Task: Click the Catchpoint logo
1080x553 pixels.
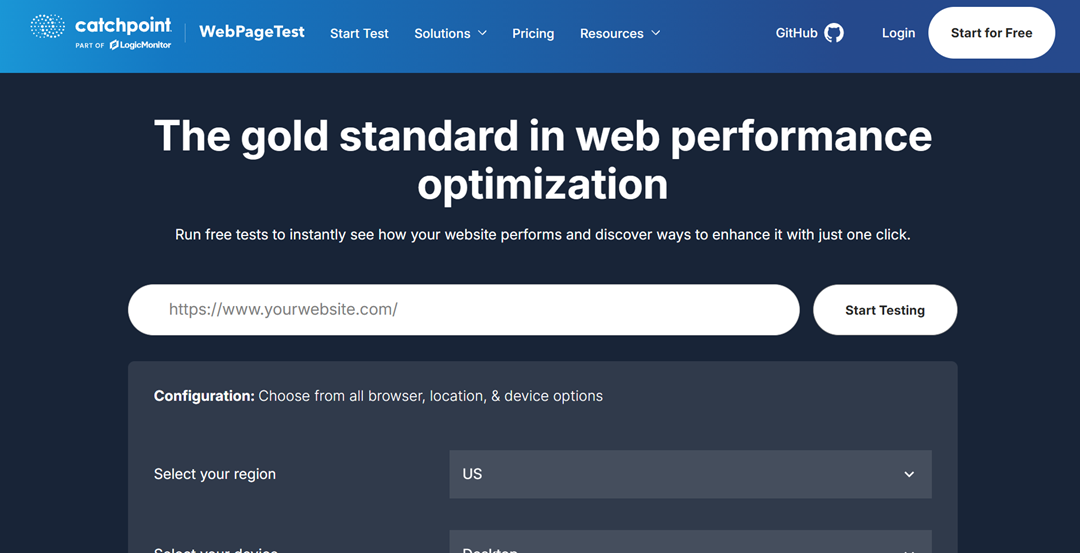Action: [101, 26]
